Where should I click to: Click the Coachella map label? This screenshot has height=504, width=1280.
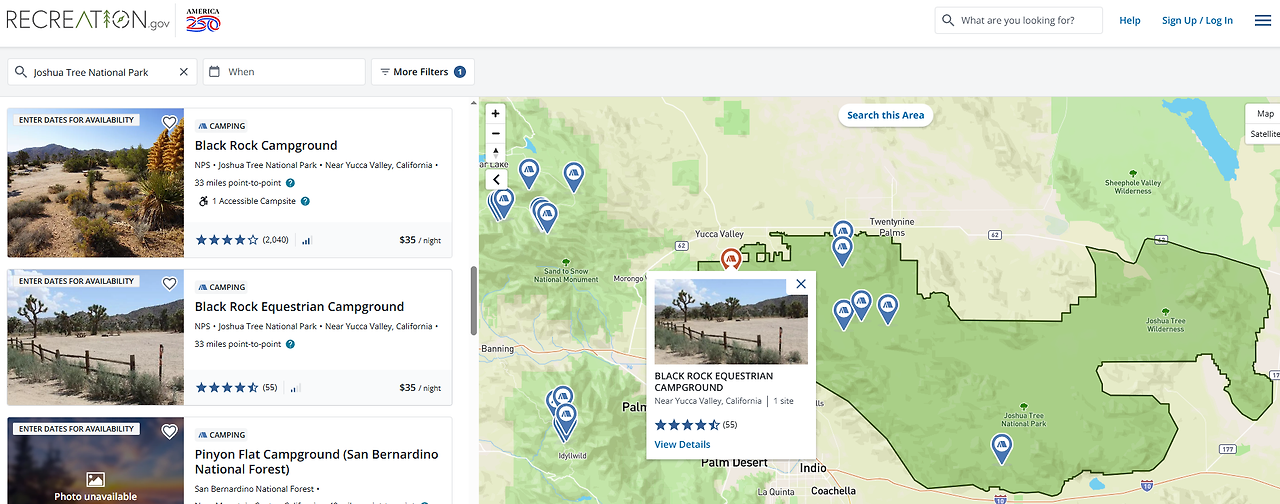coord(833,491)
